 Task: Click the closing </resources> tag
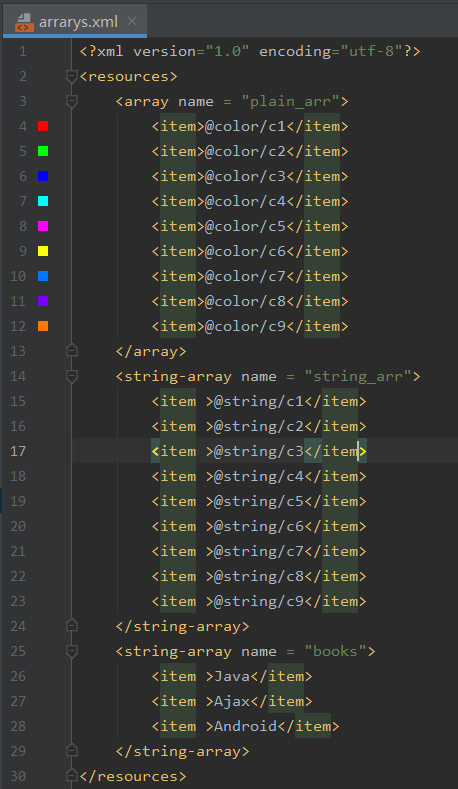[x=133, y=776]
